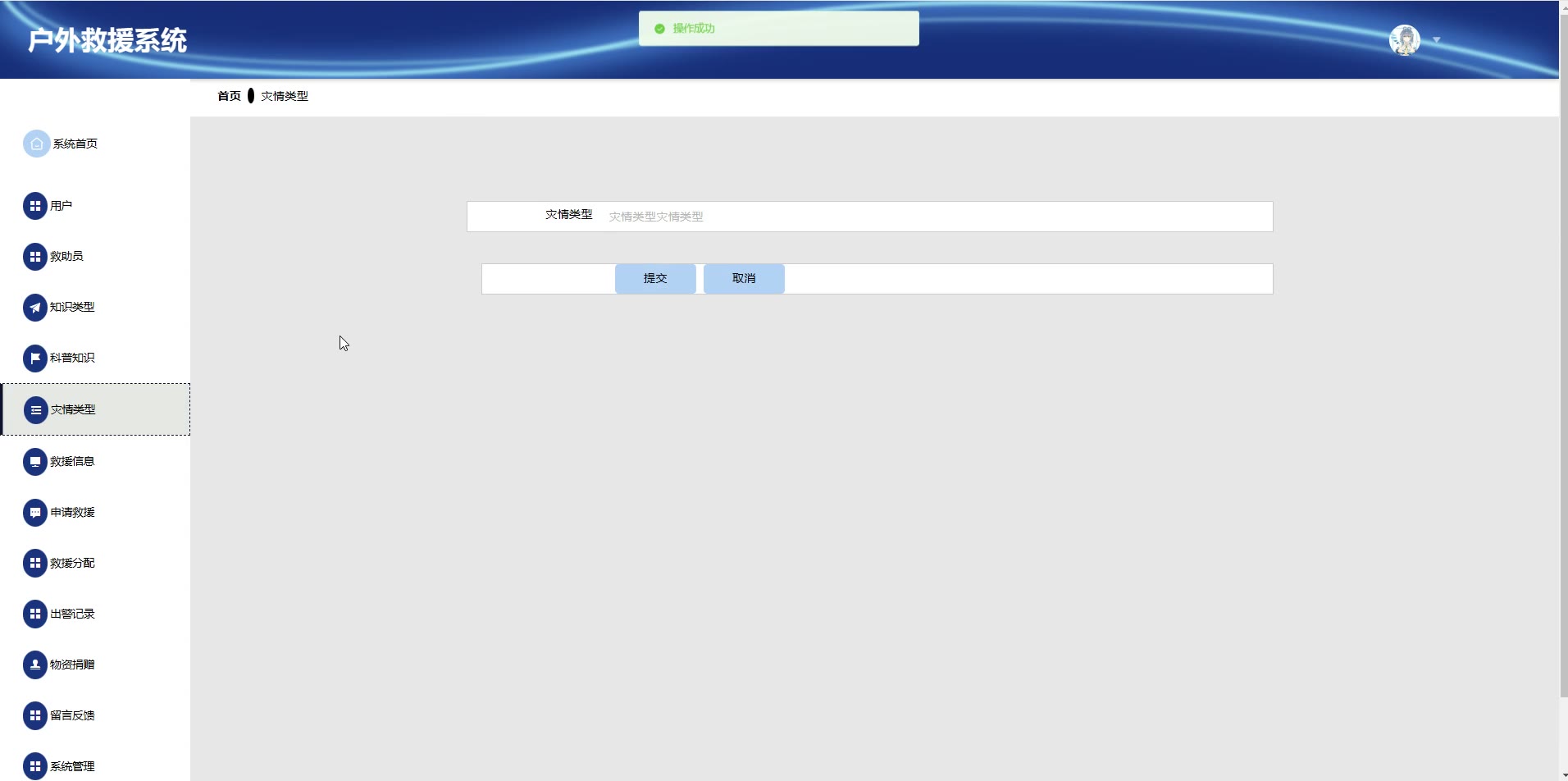Click the paper-plane icon next to 知识类型
1568x781 pixels.
tap(35, 308)
